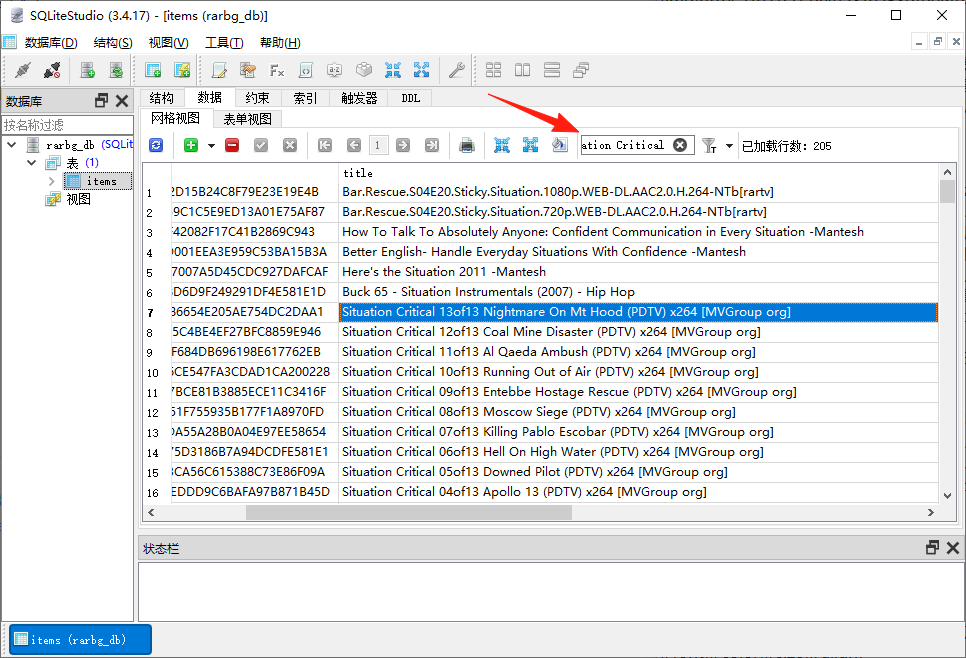Image resolution: width=966 pixels, height=658 pixels.
Task: Collapse the rarbg_db database tree node
Action: pyautogui.click(x=11, y=145)
